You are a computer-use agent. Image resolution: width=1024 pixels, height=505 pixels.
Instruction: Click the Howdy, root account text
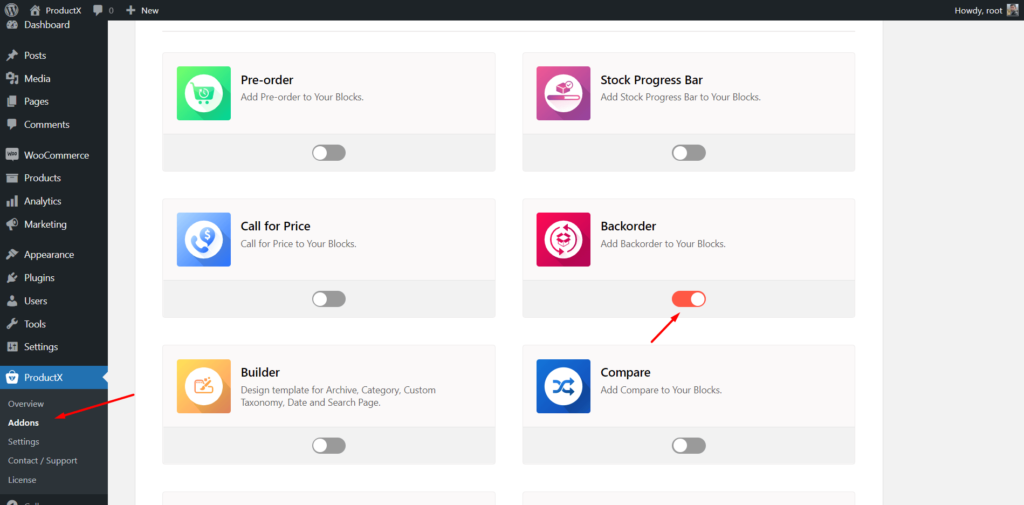click(x=978, y=10)
